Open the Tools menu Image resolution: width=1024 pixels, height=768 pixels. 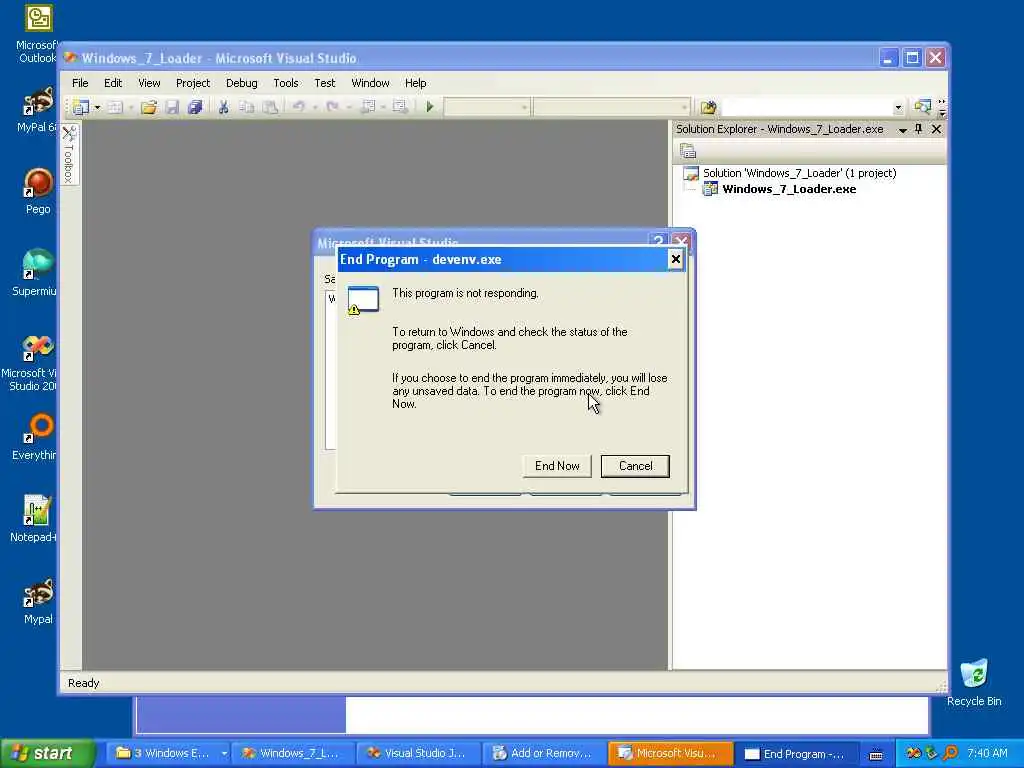tap(285, 83)
